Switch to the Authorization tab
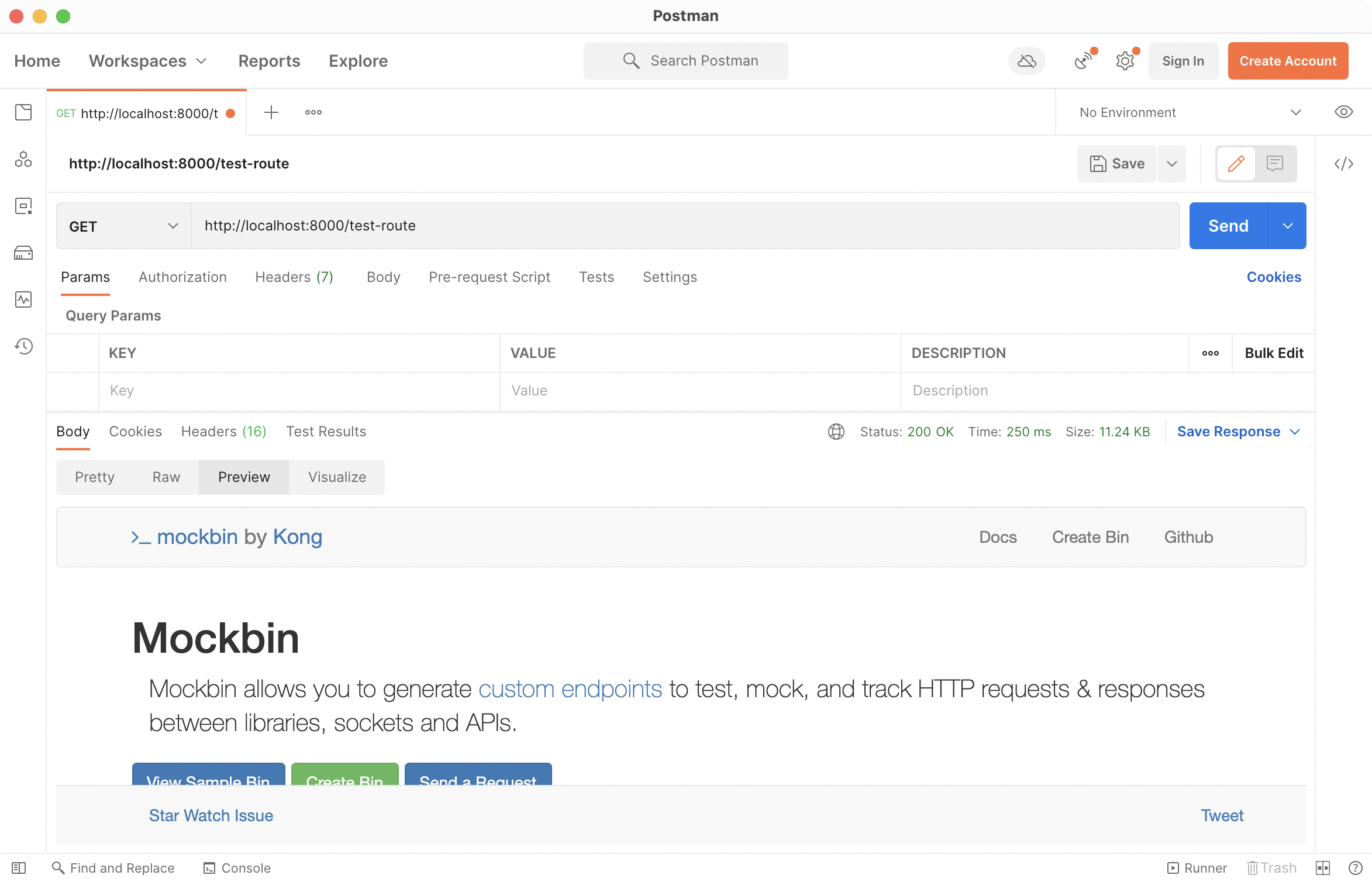The height and width of the screenshot is (882, 1372). coord(182,277)
